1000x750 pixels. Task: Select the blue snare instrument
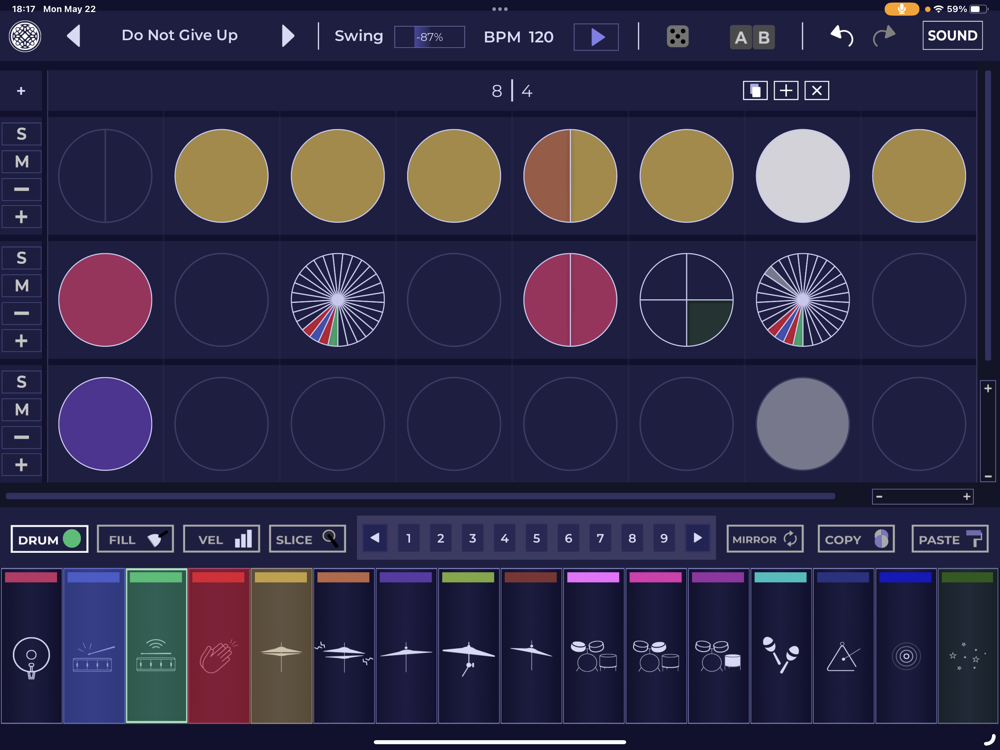coord(94,646)
